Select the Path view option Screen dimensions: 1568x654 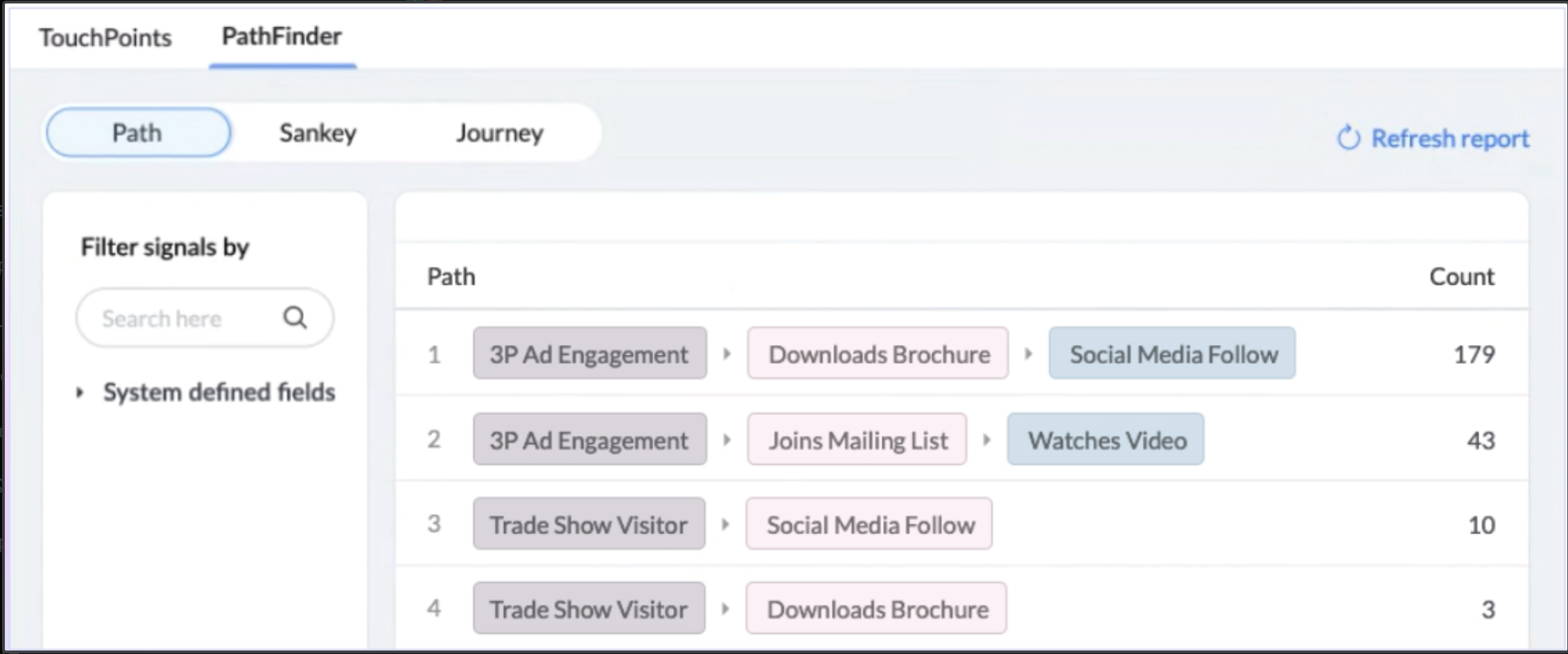(138, 132)
